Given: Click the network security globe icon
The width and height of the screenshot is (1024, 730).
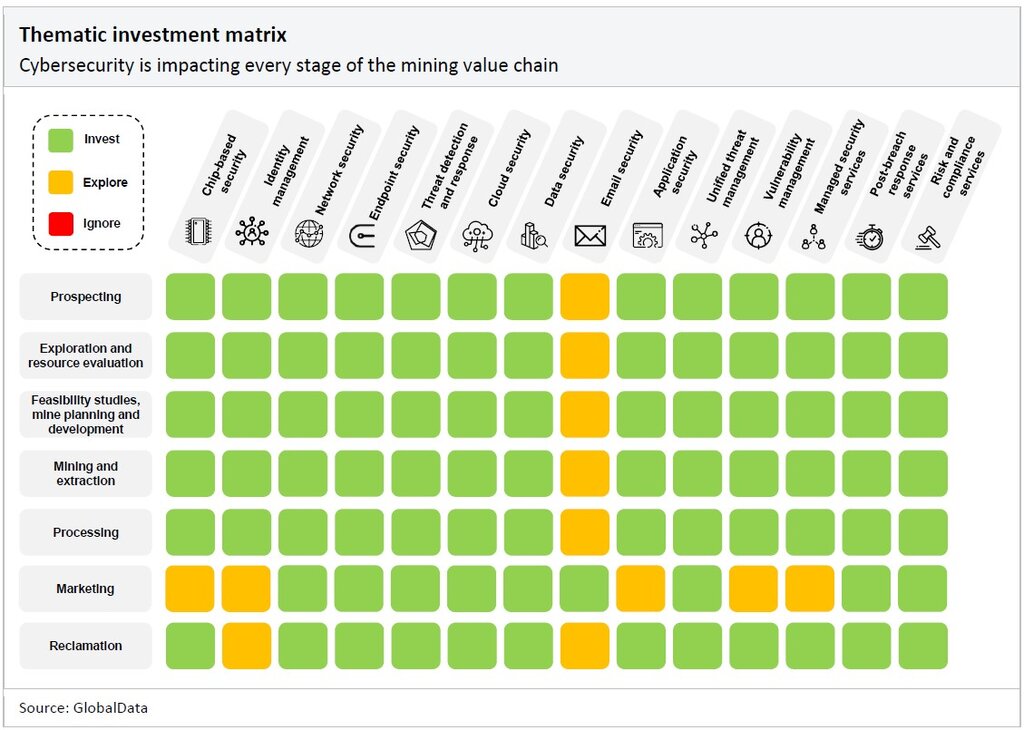Looking at the screenshot, I should click(x=308, y=235).
